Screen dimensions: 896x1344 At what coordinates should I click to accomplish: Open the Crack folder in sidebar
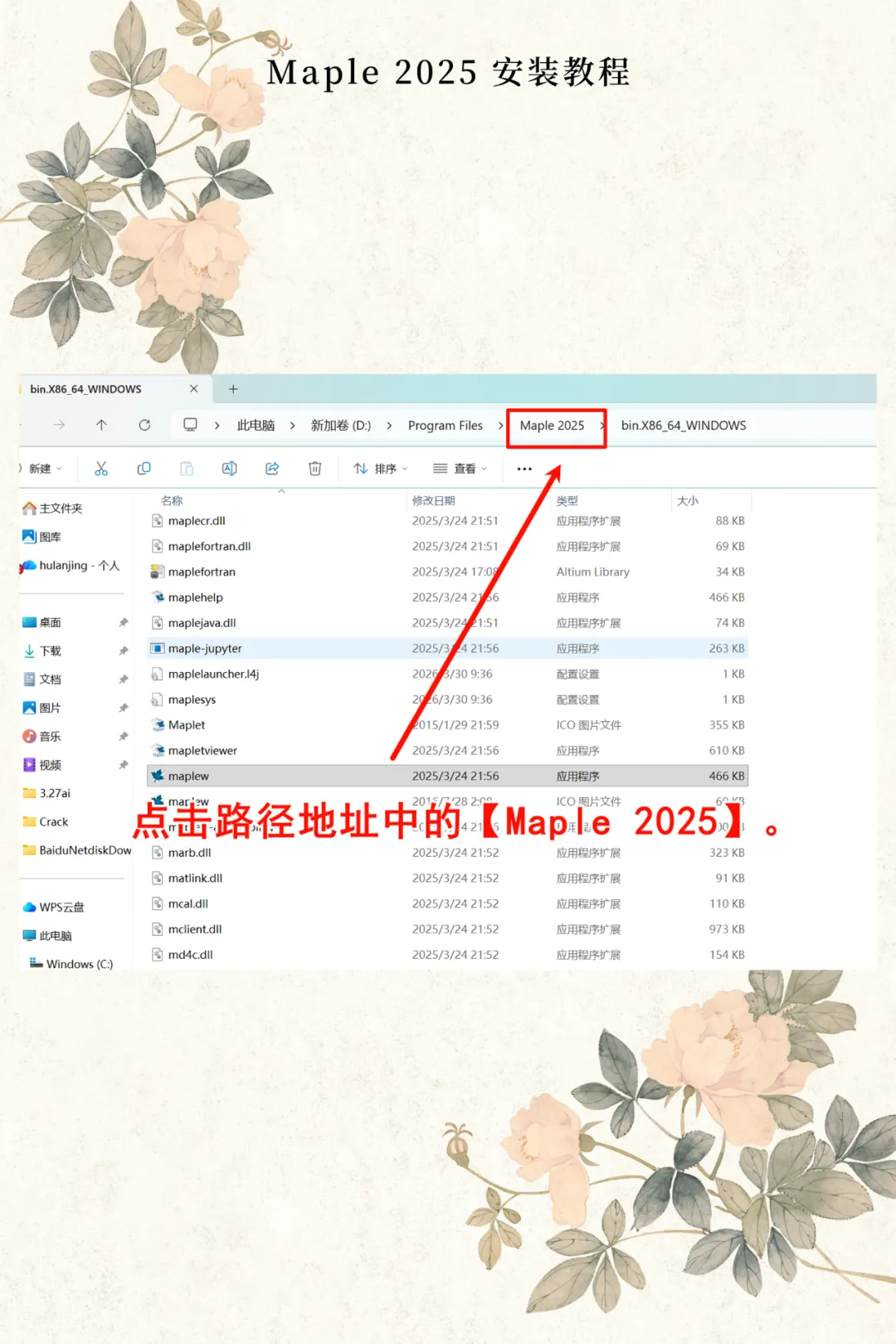[x=46, y=822]
